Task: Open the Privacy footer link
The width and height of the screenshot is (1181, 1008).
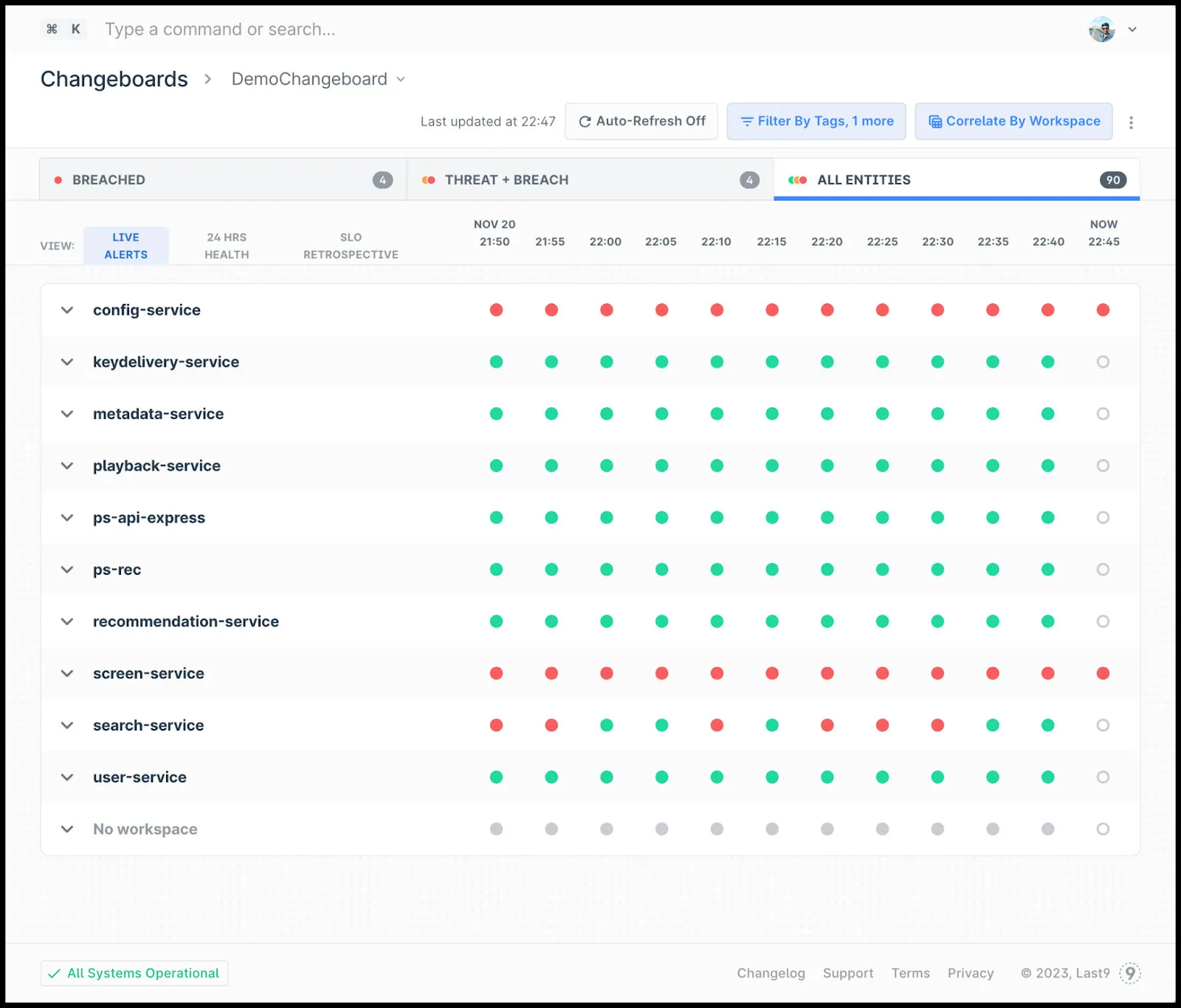Action: [970, 973]
